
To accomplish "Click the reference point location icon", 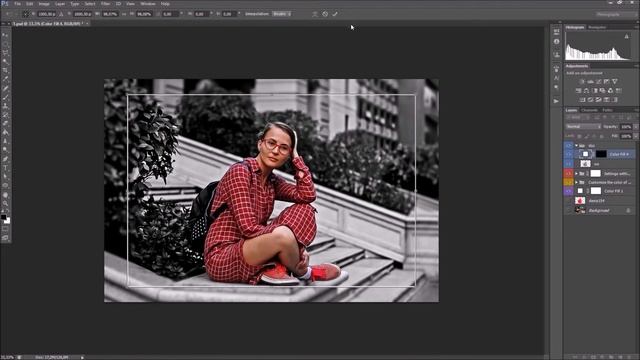I will click(x=25, y=14).
